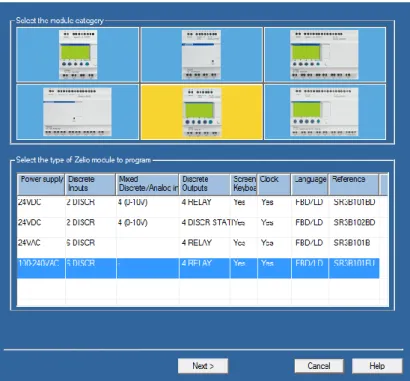The image size is (410, 381).
Task: Click the Language column header
Action: point(310,184)
